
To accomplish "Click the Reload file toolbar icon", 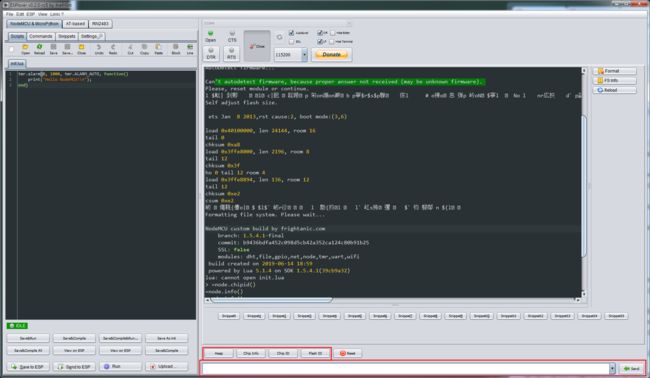I will click(39, 49).
